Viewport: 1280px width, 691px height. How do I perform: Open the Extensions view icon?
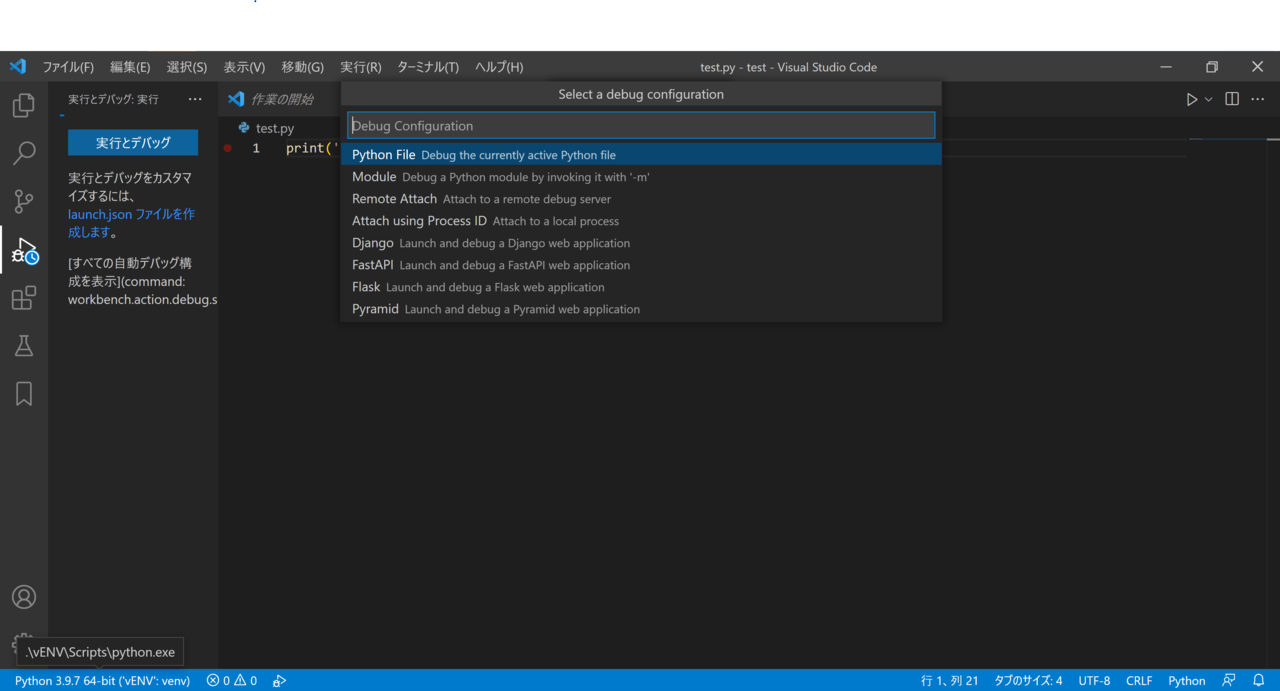pos(24,298)
